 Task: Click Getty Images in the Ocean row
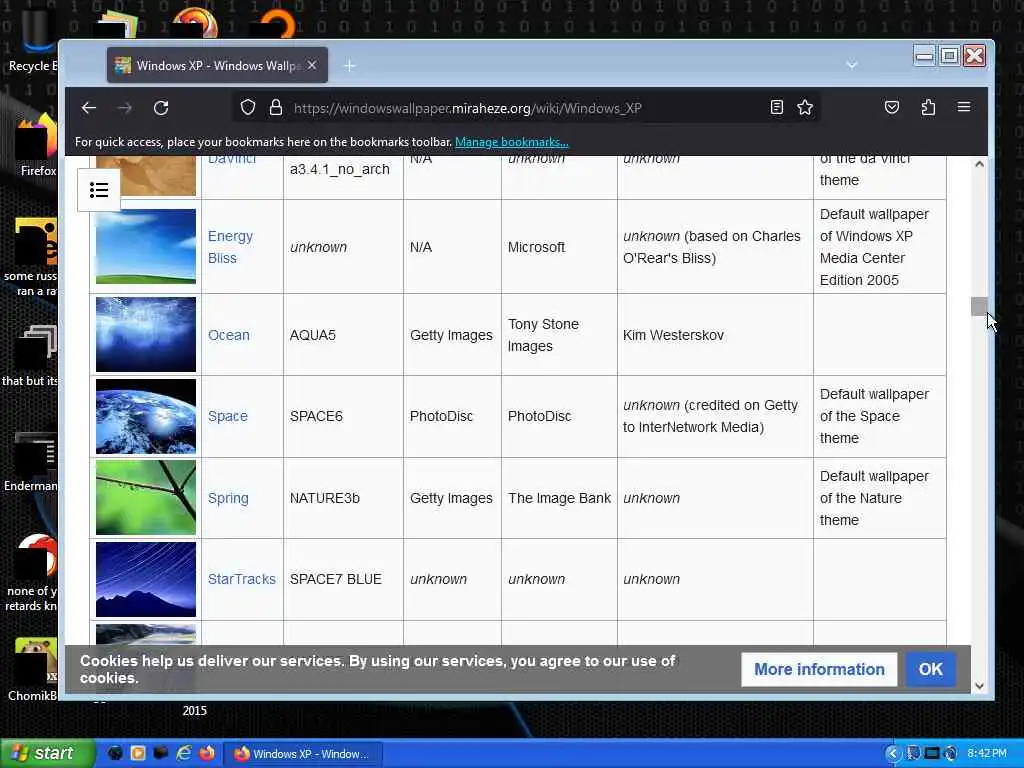(x=451, y=335)
